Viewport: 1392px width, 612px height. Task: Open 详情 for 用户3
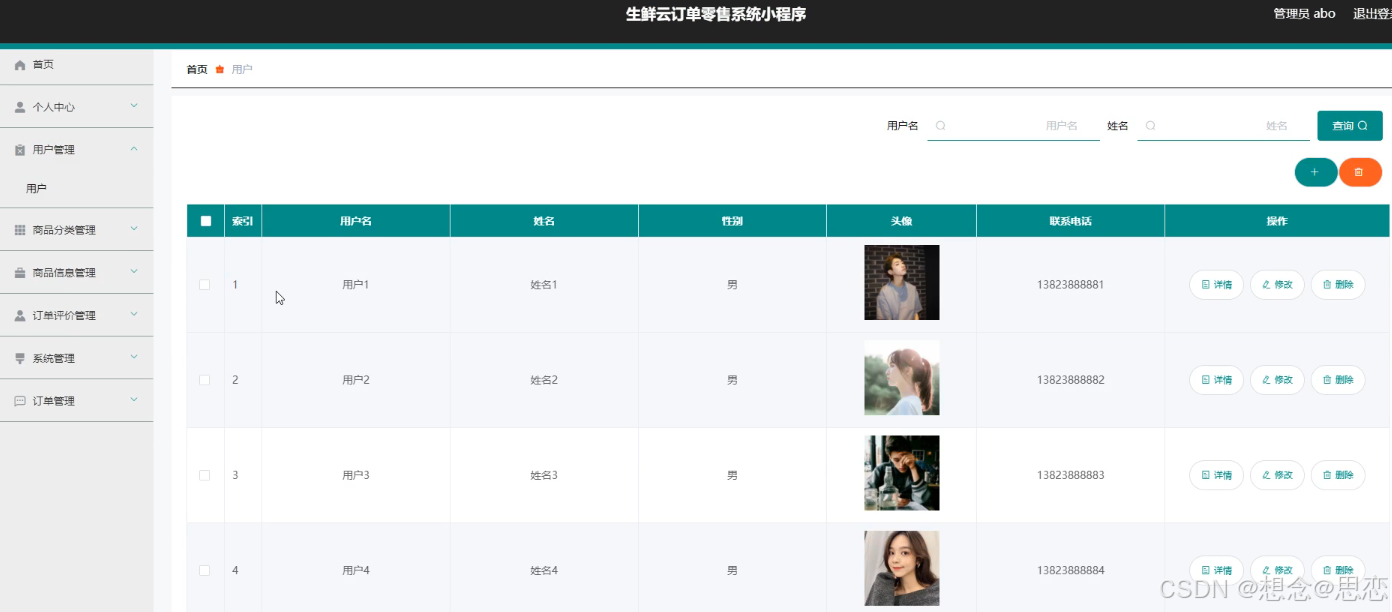pos(1216,475)
